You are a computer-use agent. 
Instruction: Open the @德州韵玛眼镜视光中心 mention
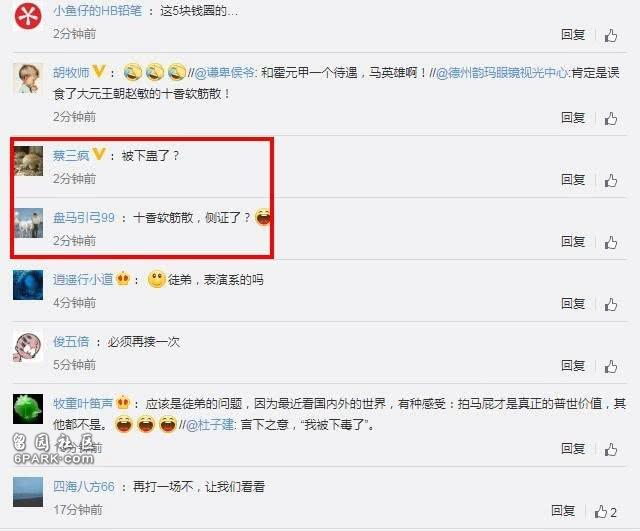point(502,73)
